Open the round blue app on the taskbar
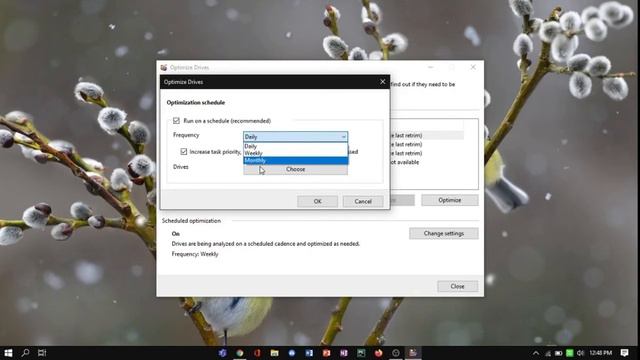Screen dimensions: 640x360 pyautogui.click(x=292, y=353)
